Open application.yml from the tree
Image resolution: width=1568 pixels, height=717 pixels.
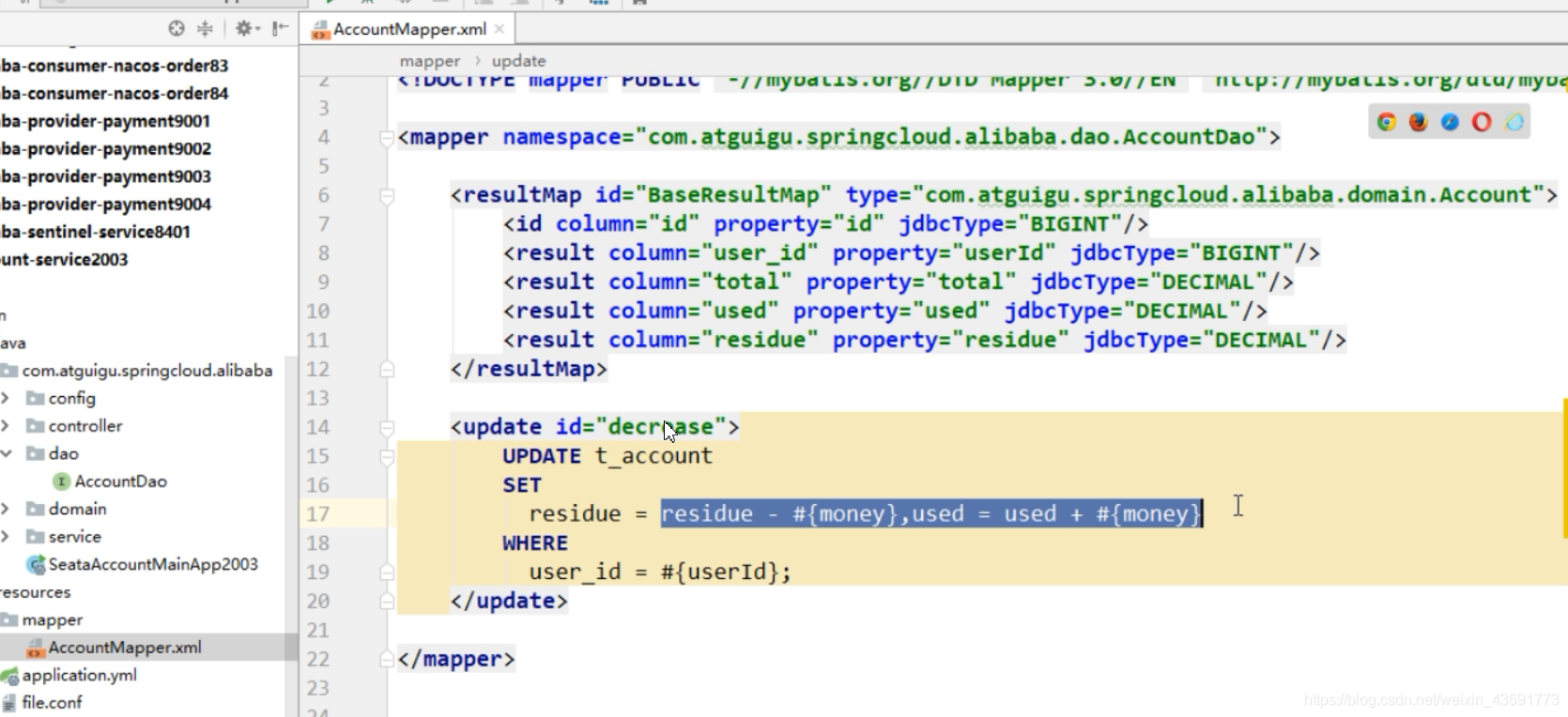coord(79,675)
